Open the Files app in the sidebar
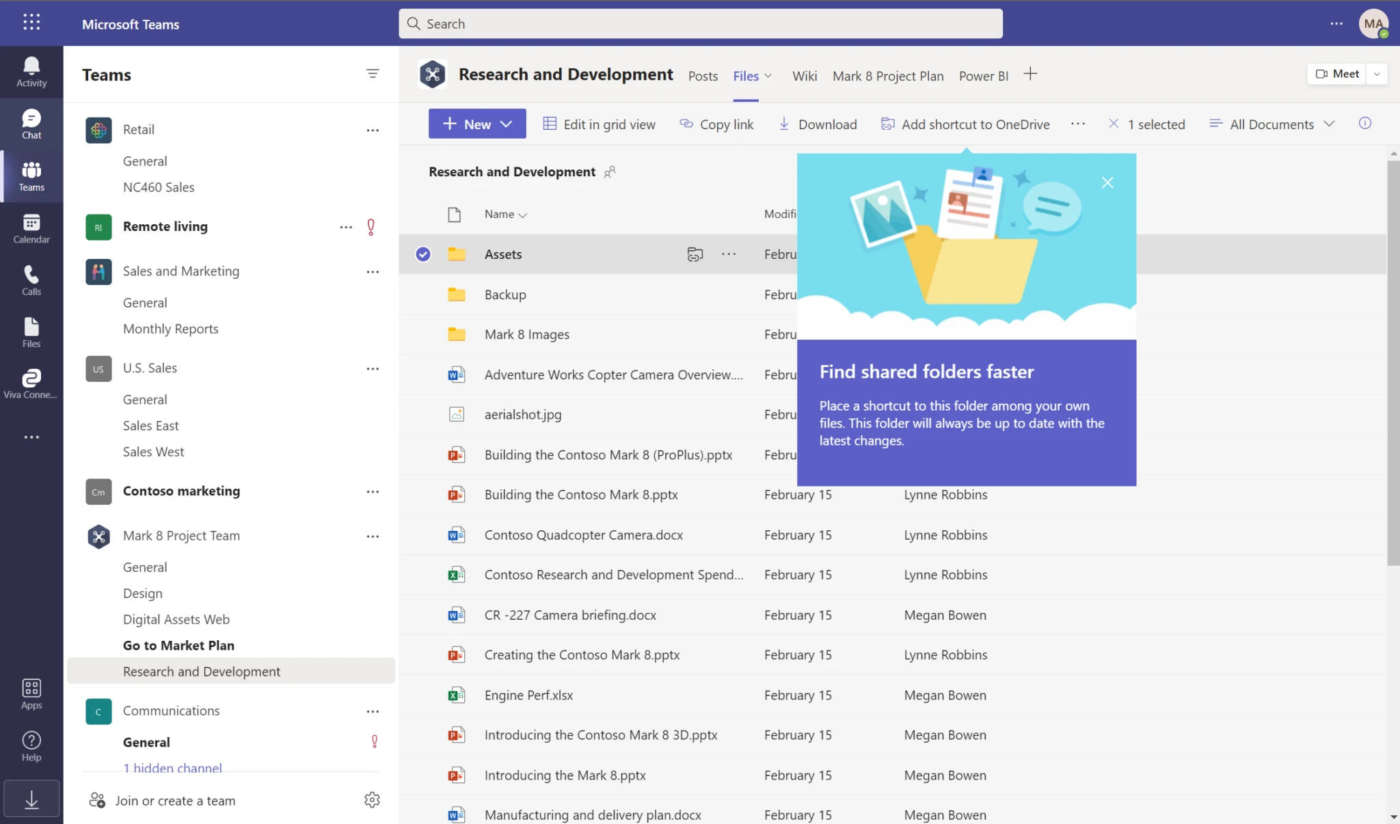This screenshot has height=824, width=1400. tap(31, 330)
